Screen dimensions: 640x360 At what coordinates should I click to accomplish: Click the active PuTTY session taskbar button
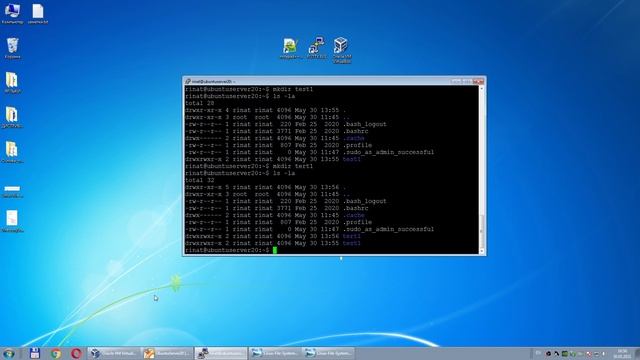pyautogui.click(x=221, y=353)
